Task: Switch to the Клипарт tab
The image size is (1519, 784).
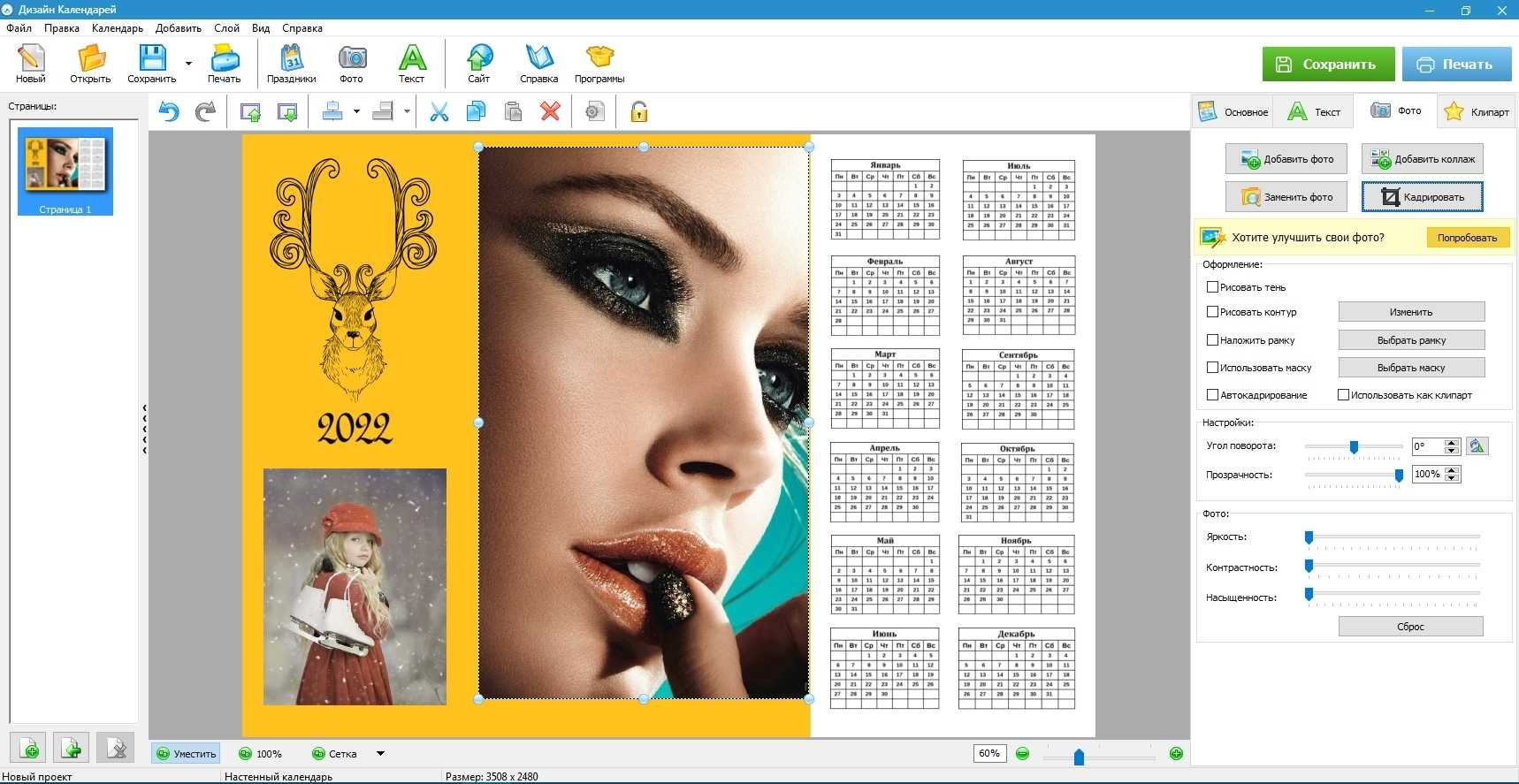Action: 1477,111
